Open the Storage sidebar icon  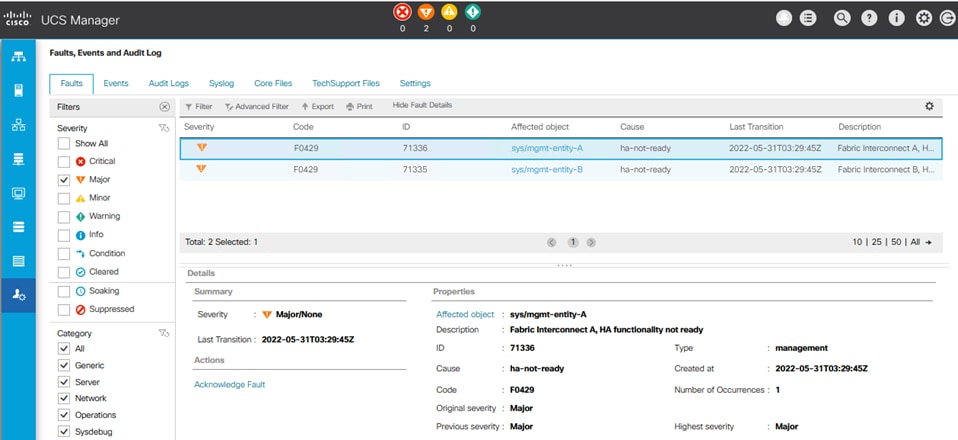[x=19, y=227]
